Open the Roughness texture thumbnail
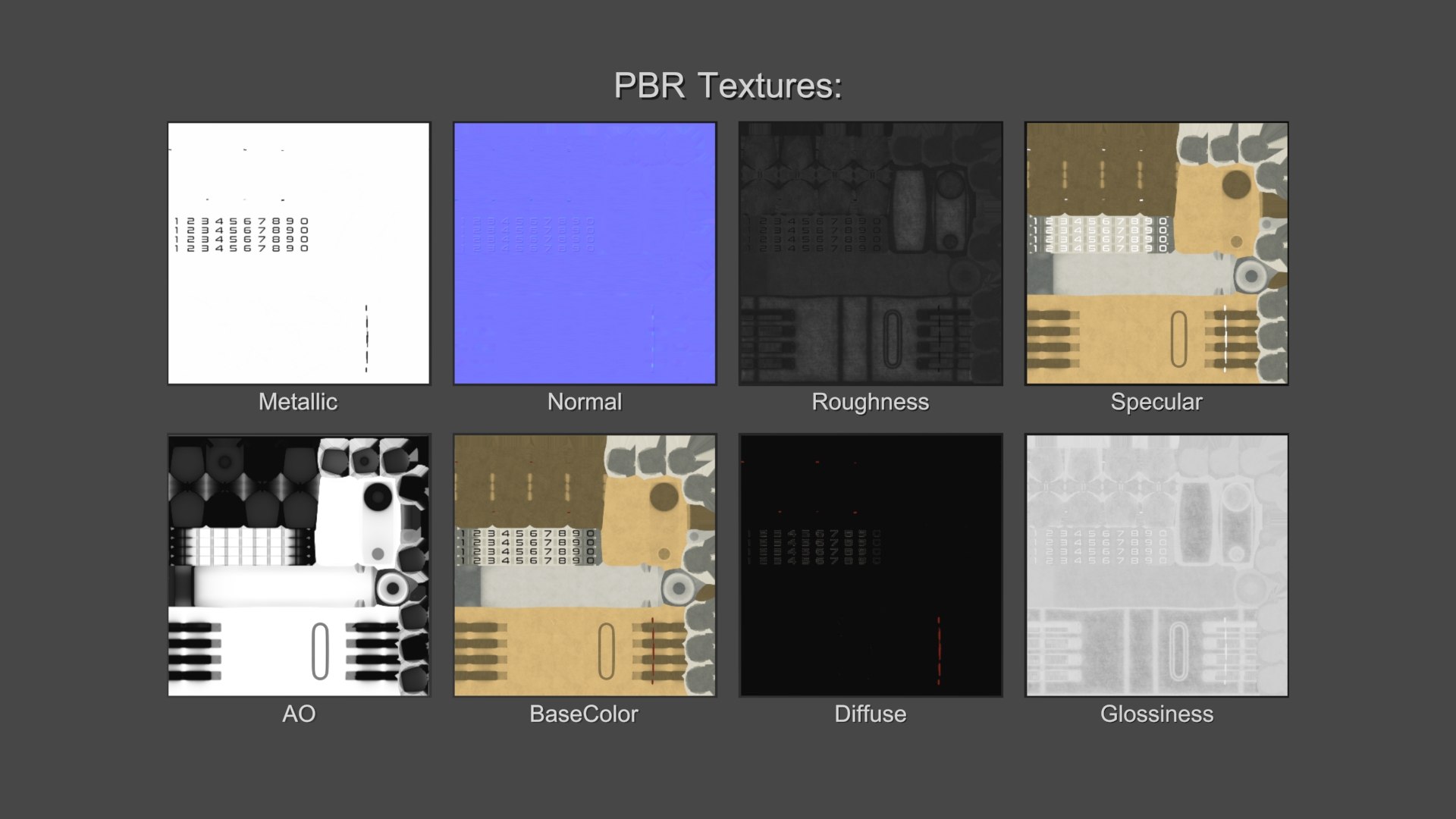1456x819 pixels. point(871,253)
